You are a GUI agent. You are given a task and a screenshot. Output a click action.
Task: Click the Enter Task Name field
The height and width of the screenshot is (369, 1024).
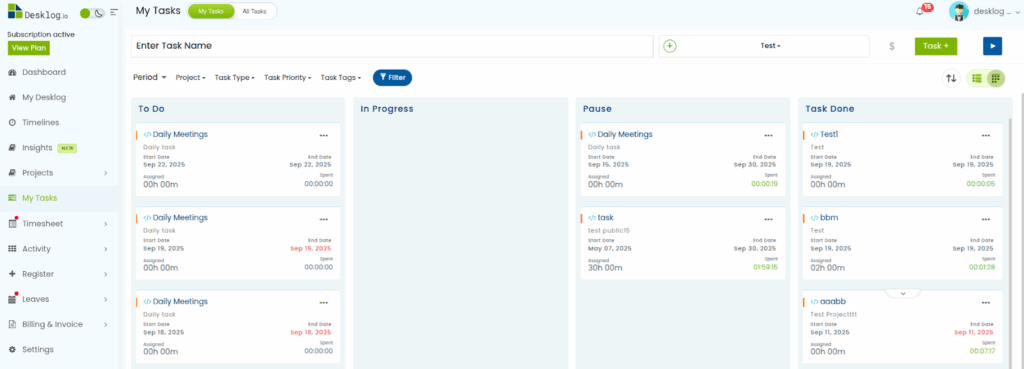[392, 46]
